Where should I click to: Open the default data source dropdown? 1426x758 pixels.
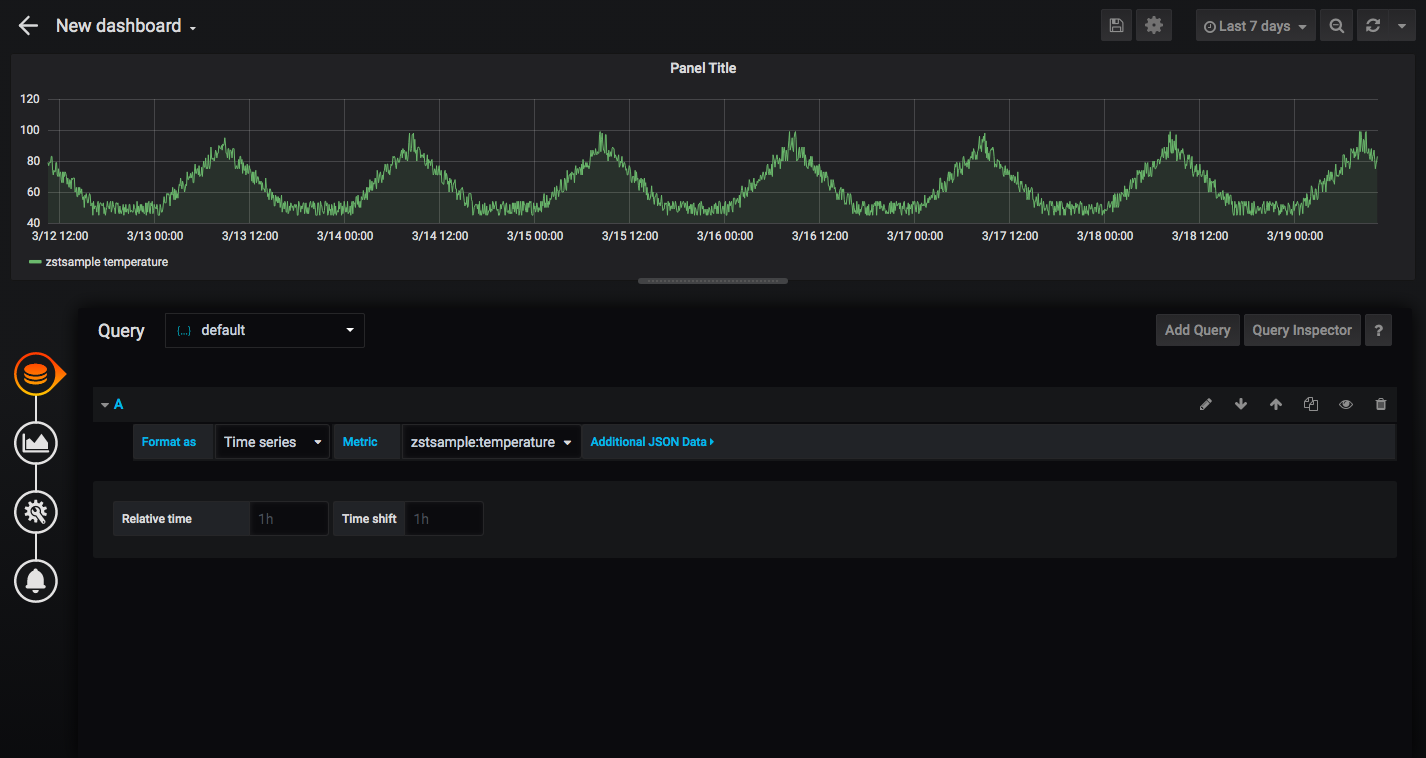[264, 330]
